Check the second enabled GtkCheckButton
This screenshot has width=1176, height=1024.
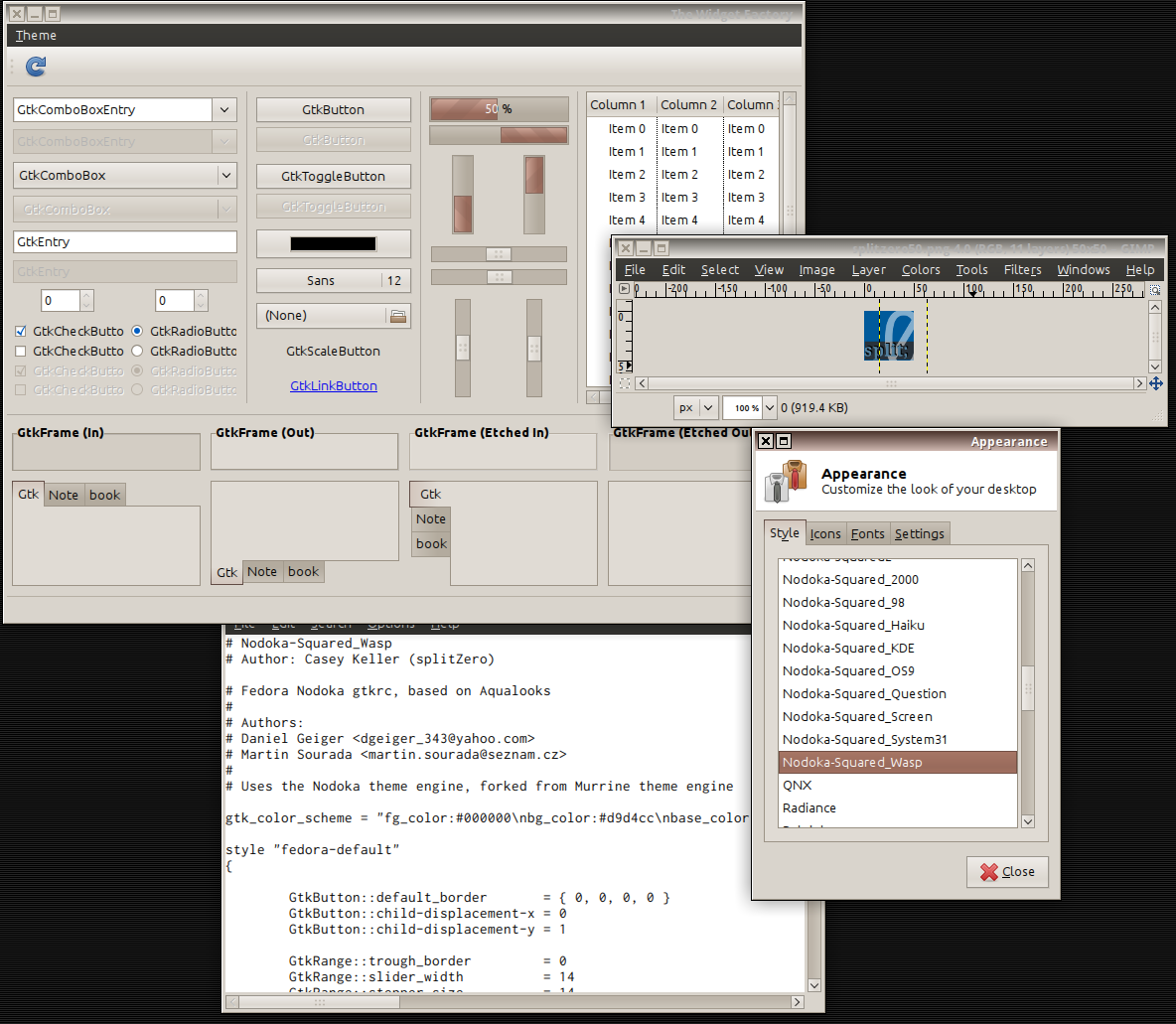point(21,351)
